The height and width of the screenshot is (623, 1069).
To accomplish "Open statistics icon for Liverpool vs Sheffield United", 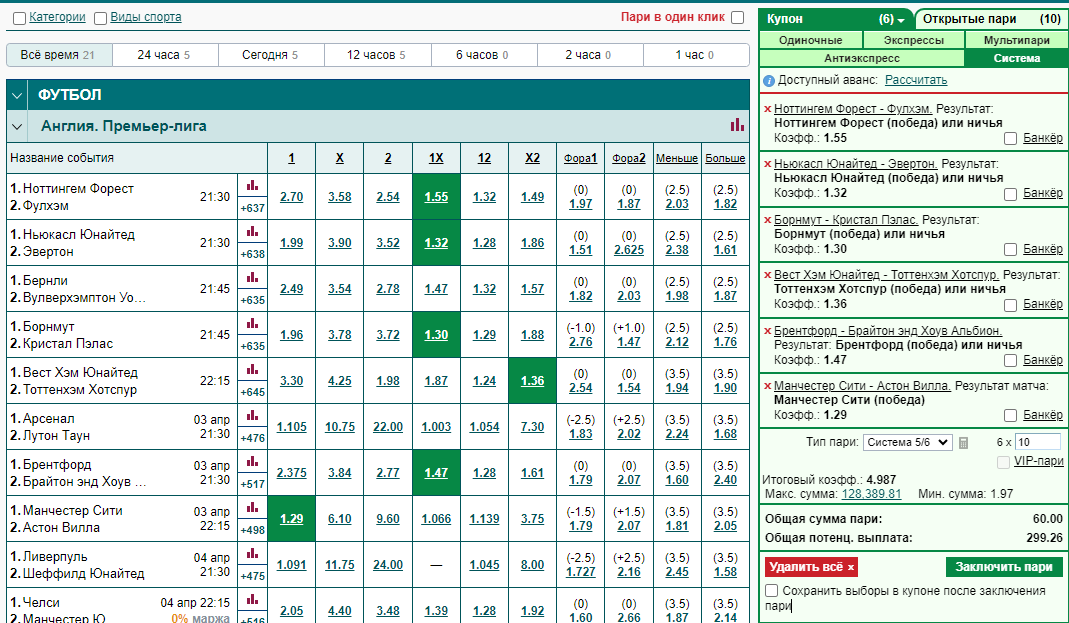I will [x=252, y=553].
